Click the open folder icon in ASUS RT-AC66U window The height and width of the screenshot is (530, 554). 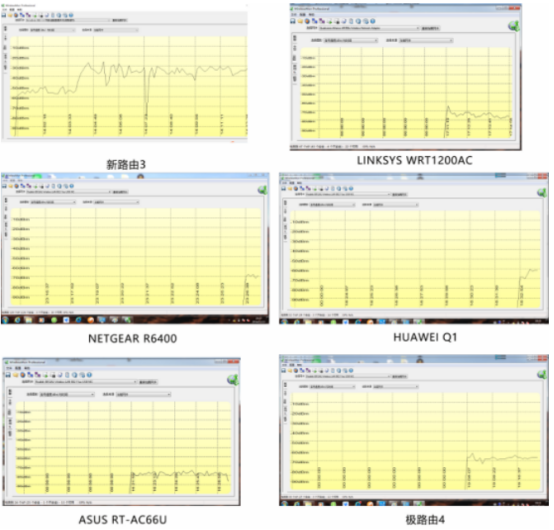coord(16,375)
